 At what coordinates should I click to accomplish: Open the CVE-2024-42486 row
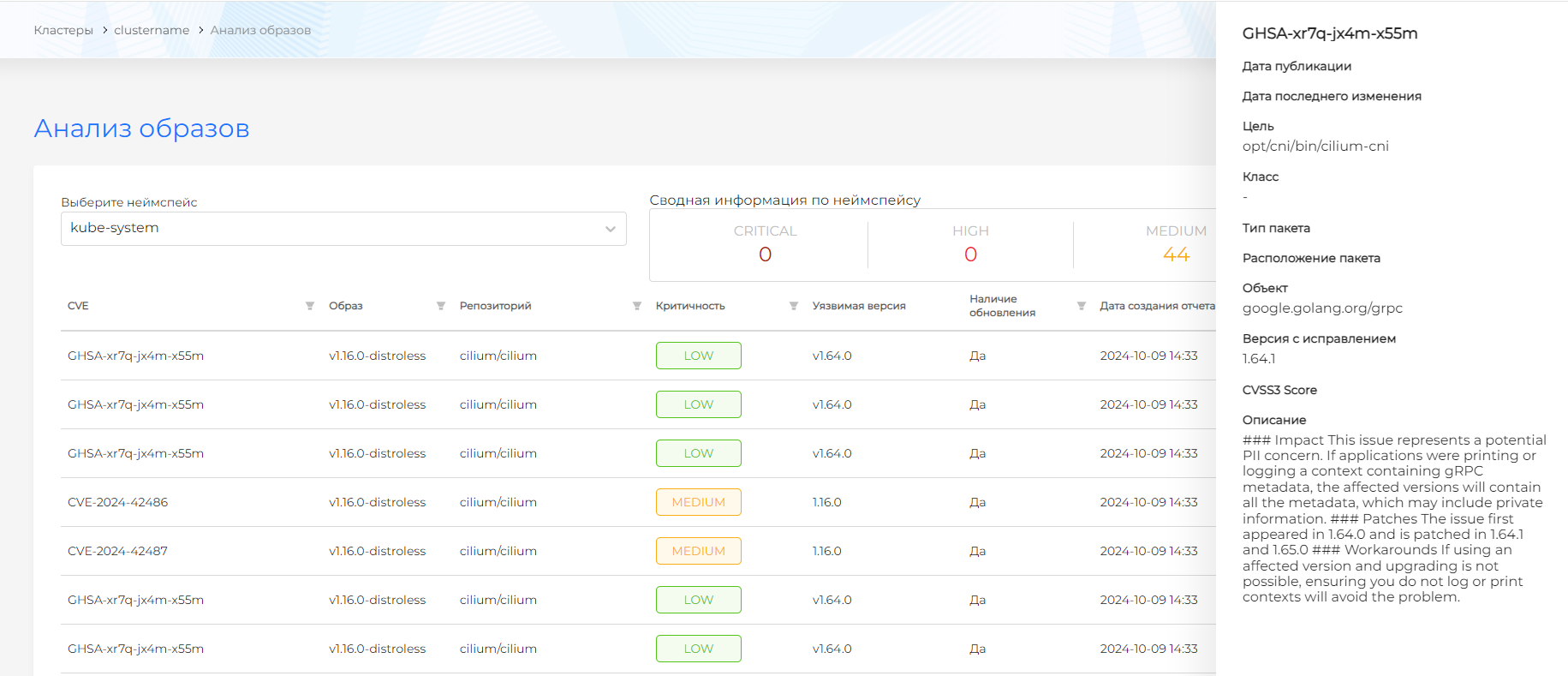coord(118,502)
